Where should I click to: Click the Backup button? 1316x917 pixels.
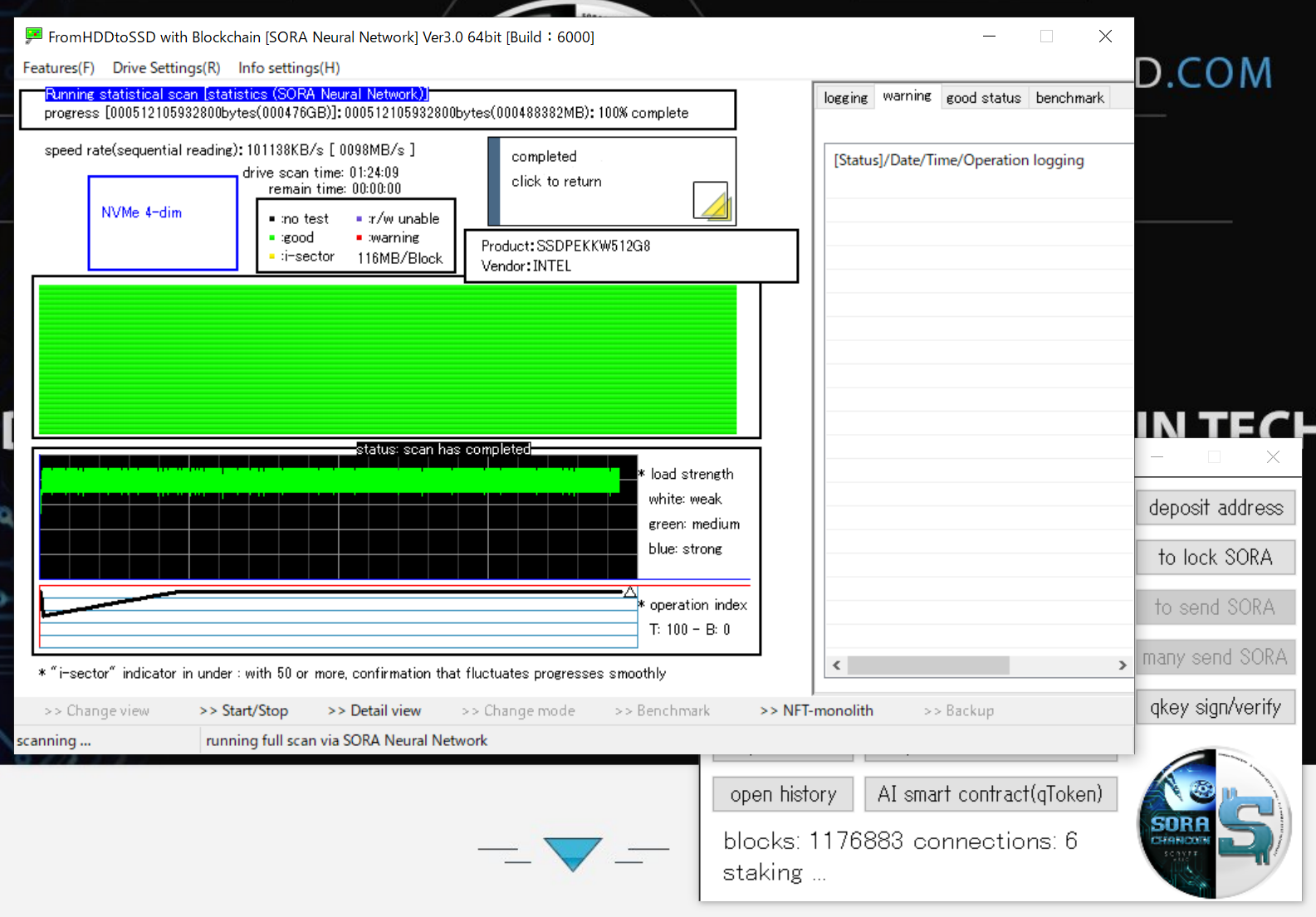[x=959, y=711]
